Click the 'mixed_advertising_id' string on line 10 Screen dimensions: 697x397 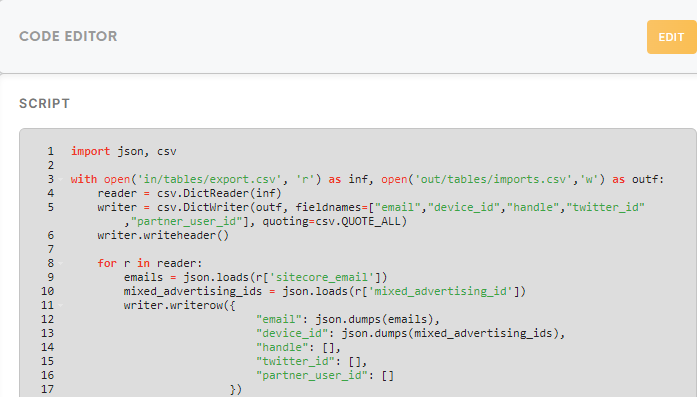[440, 292]
